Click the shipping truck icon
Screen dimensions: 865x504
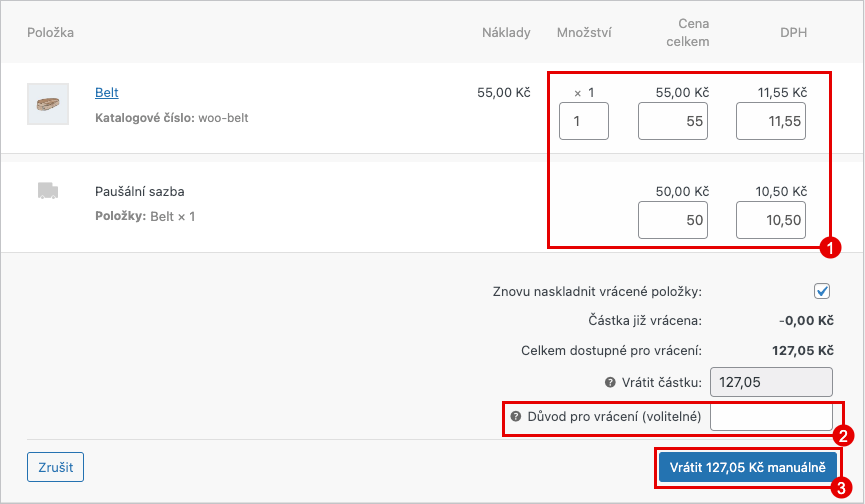tap(47, 190)
